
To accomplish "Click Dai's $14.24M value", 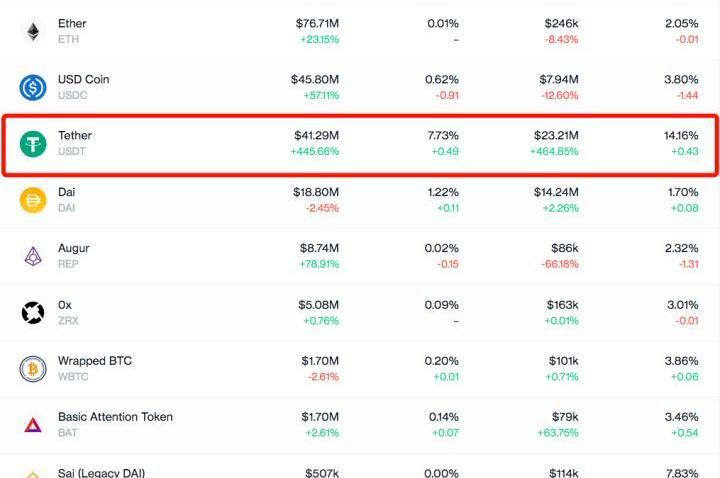I will click(555, 191).
